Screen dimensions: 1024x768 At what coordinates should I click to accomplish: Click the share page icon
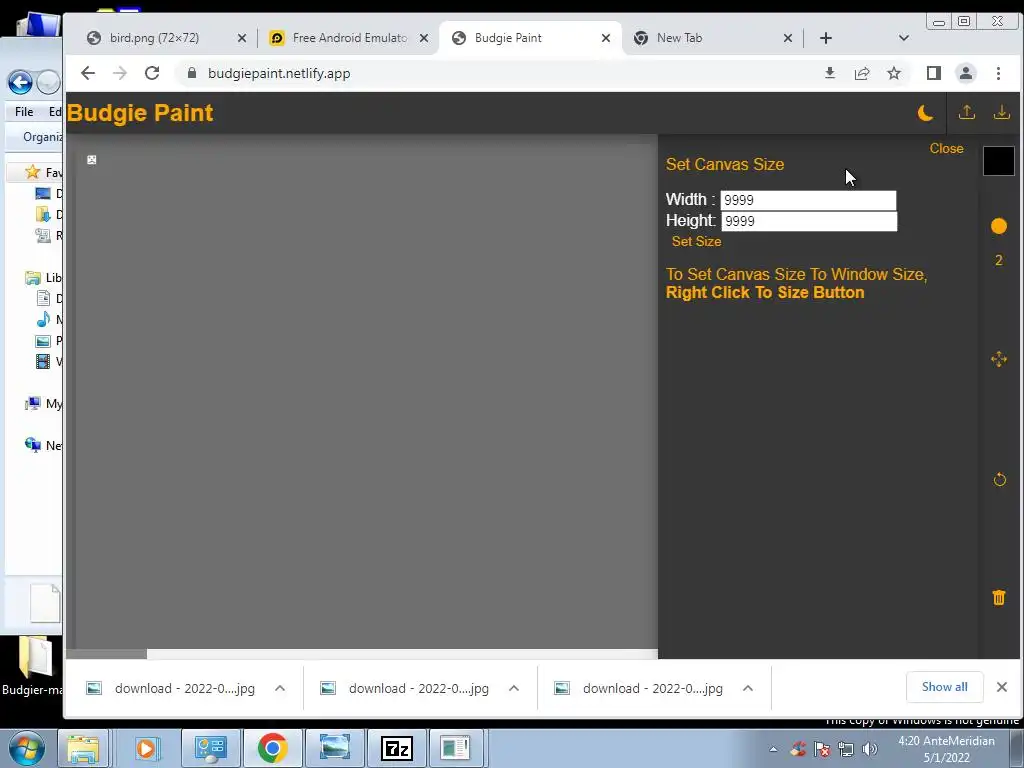(861, 73)
